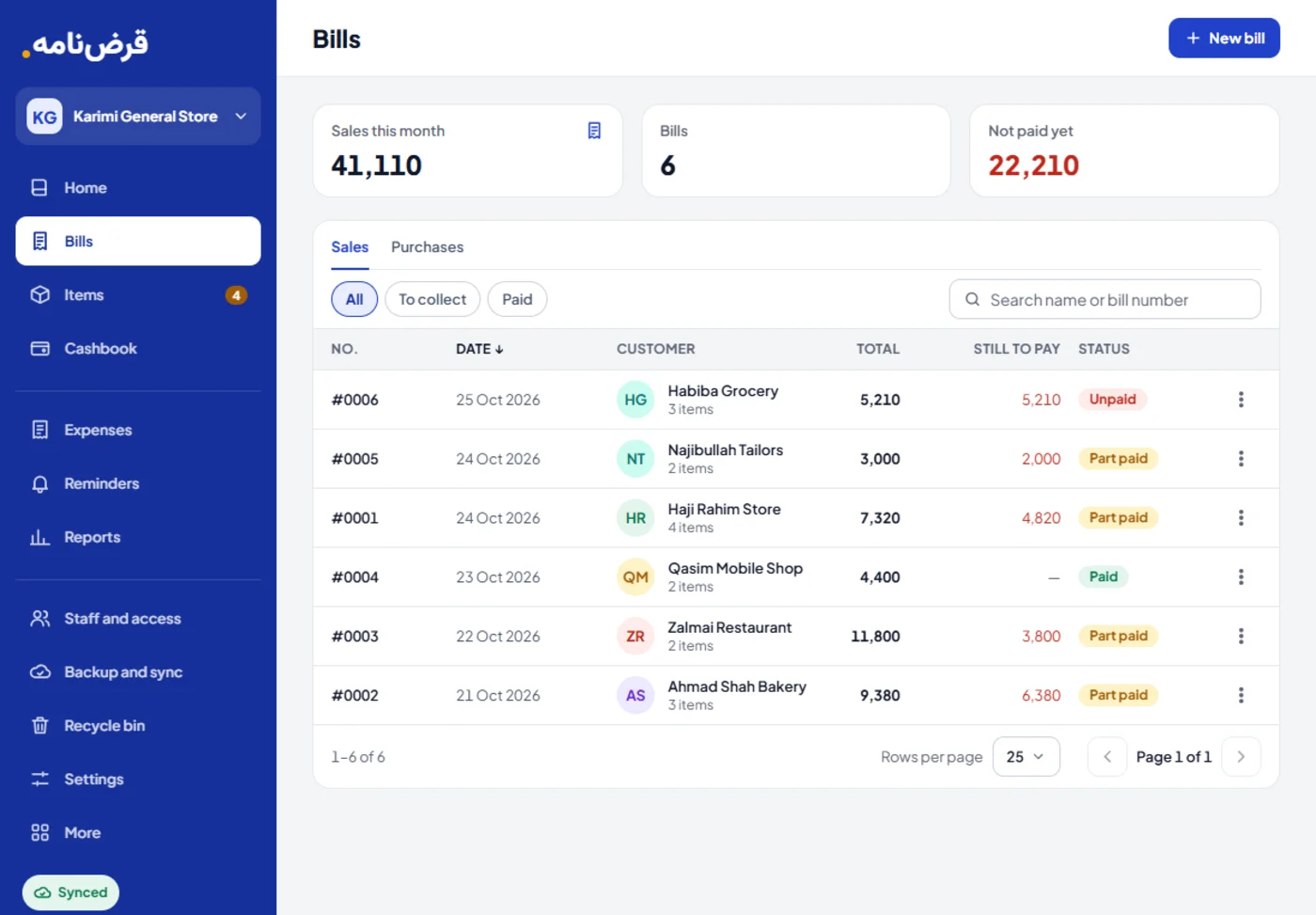Switch to the Sales tab
The width and height of the screenshot is (1316, 915).
pyautogui.click(x=350, y=247)
